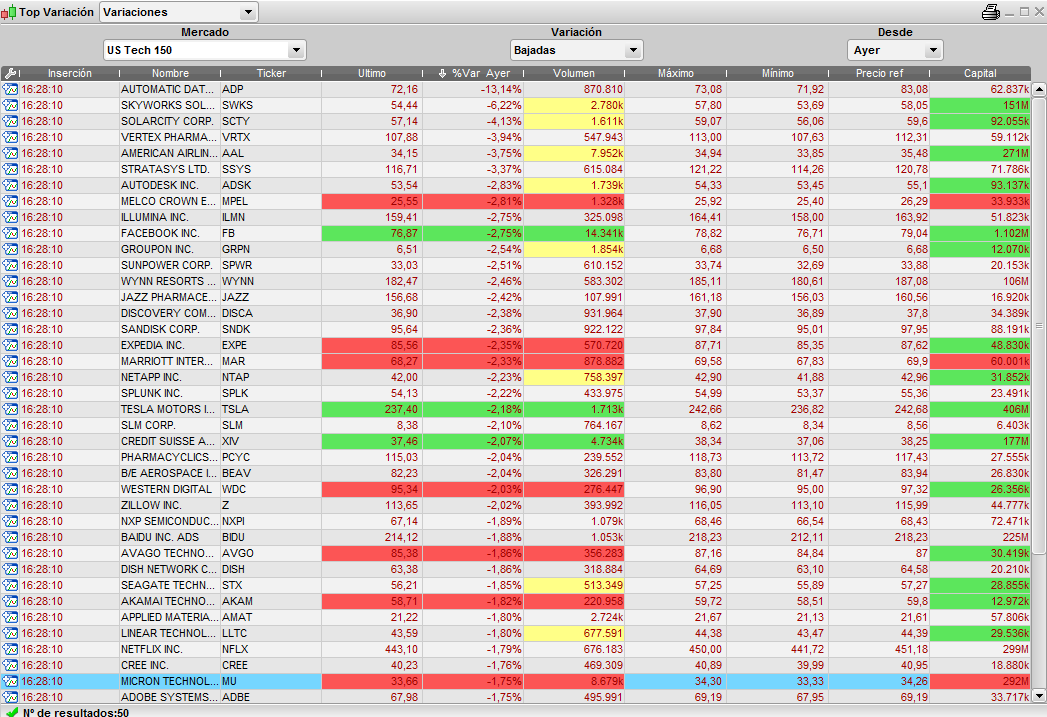Open chart icon for AUTOMATIC DAT... row
The height and width of the screenshot is (717, 1047).
(10, 89)
